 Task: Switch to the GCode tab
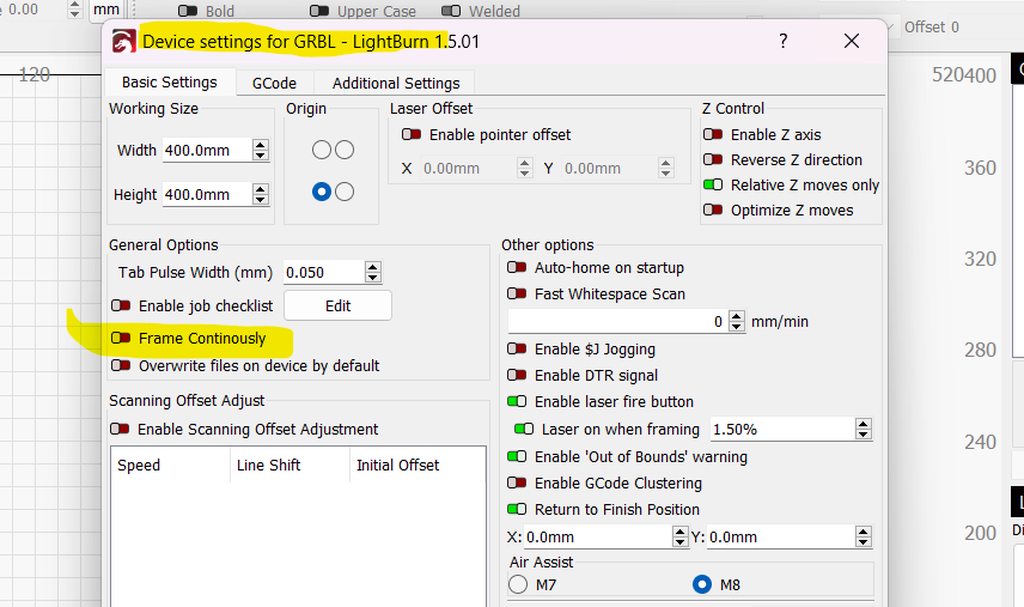(273, 83)
